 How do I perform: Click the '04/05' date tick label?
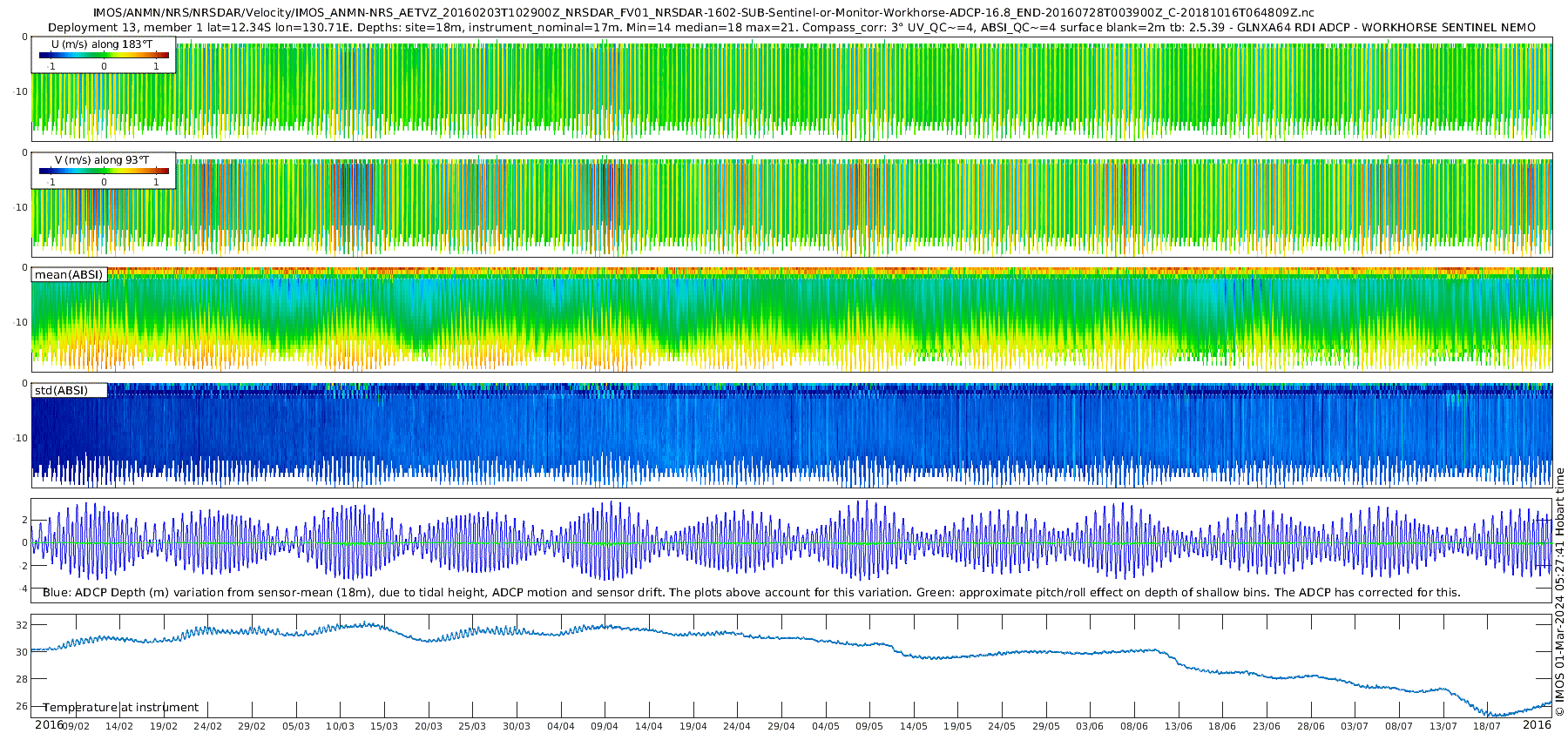pos(826,727)
